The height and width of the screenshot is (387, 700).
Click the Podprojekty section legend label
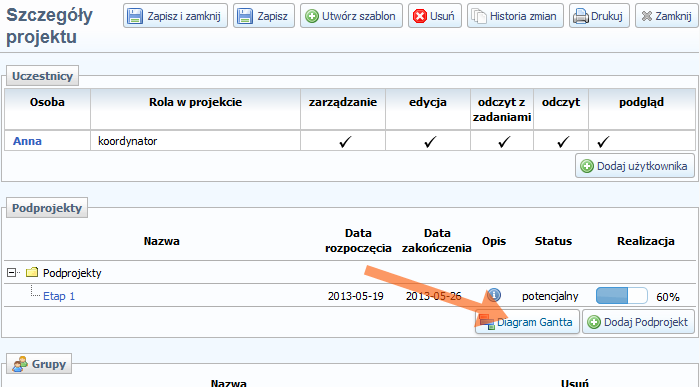47,208
